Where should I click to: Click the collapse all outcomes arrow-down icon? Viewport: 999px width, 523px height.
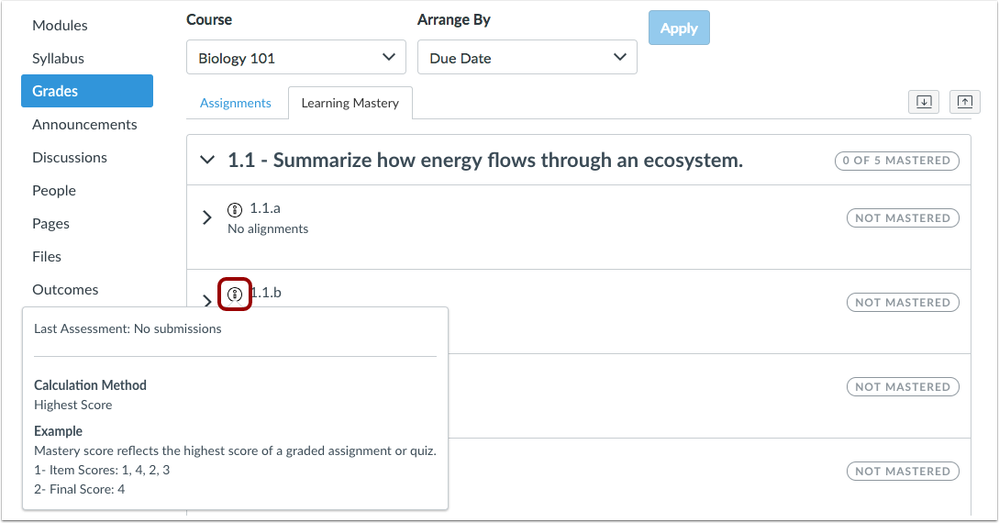tap(923, 102)
